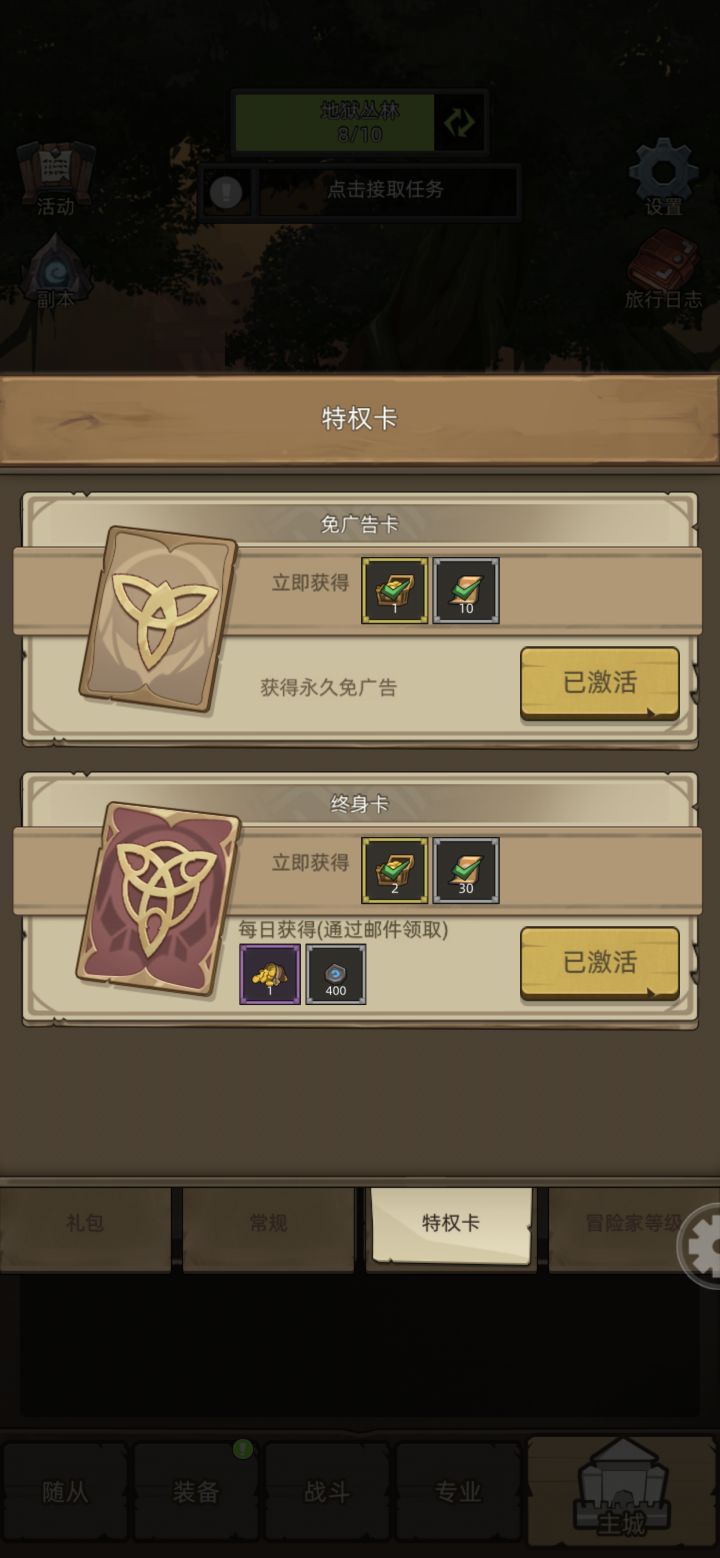Tap the purple 终身卡 card image
This screenshot has height=1558, width=720.
point(159,898)
